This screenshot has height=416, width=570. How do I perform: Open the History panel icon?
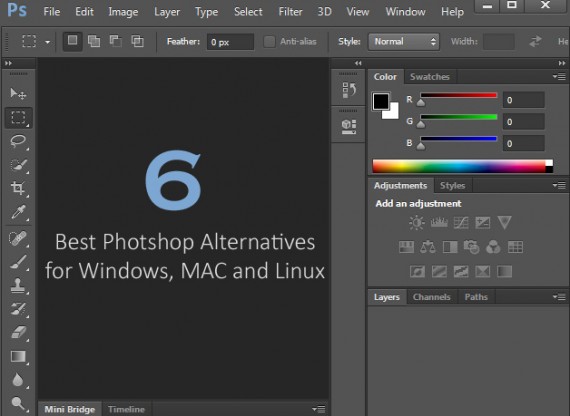[349, 90]
